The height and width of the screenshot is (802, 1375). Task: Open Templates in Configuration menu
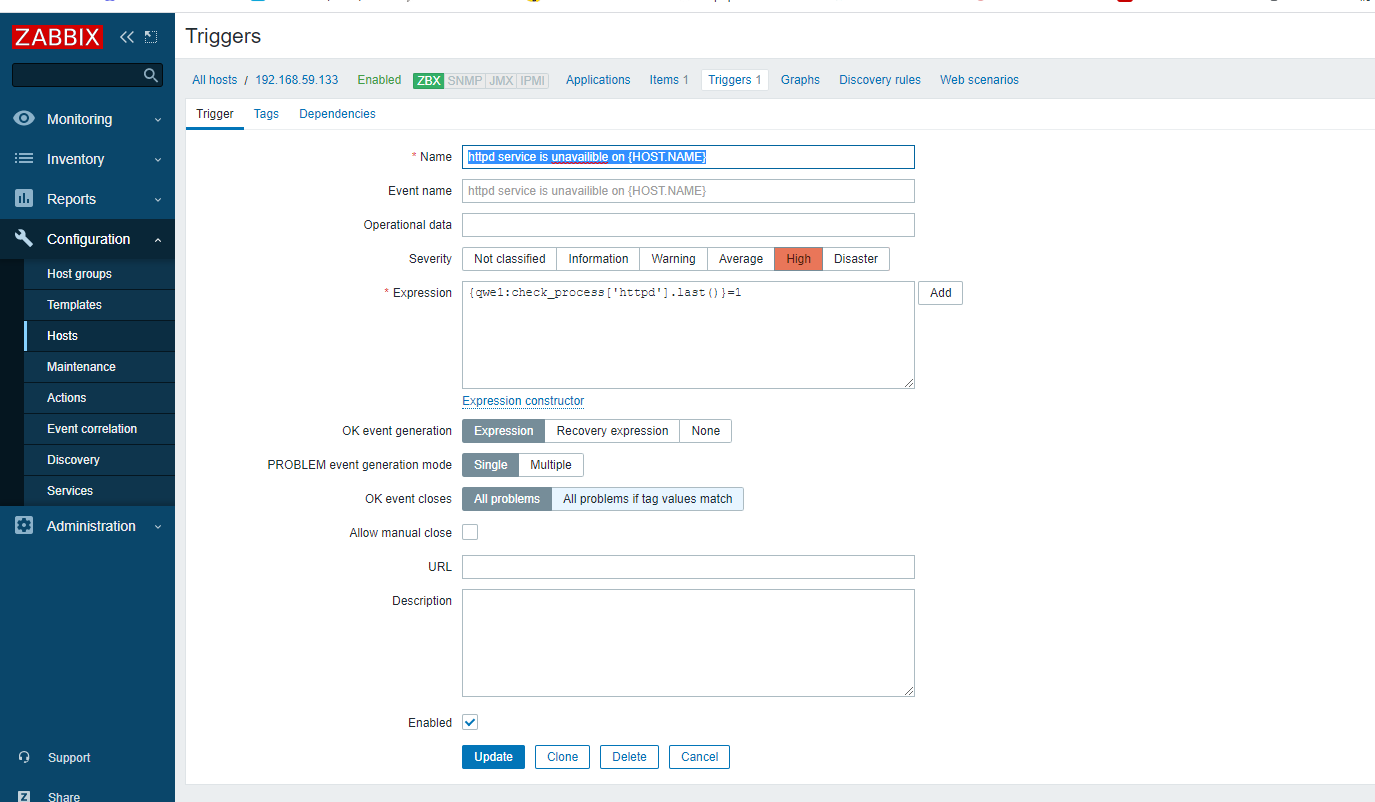click(99, 305)
